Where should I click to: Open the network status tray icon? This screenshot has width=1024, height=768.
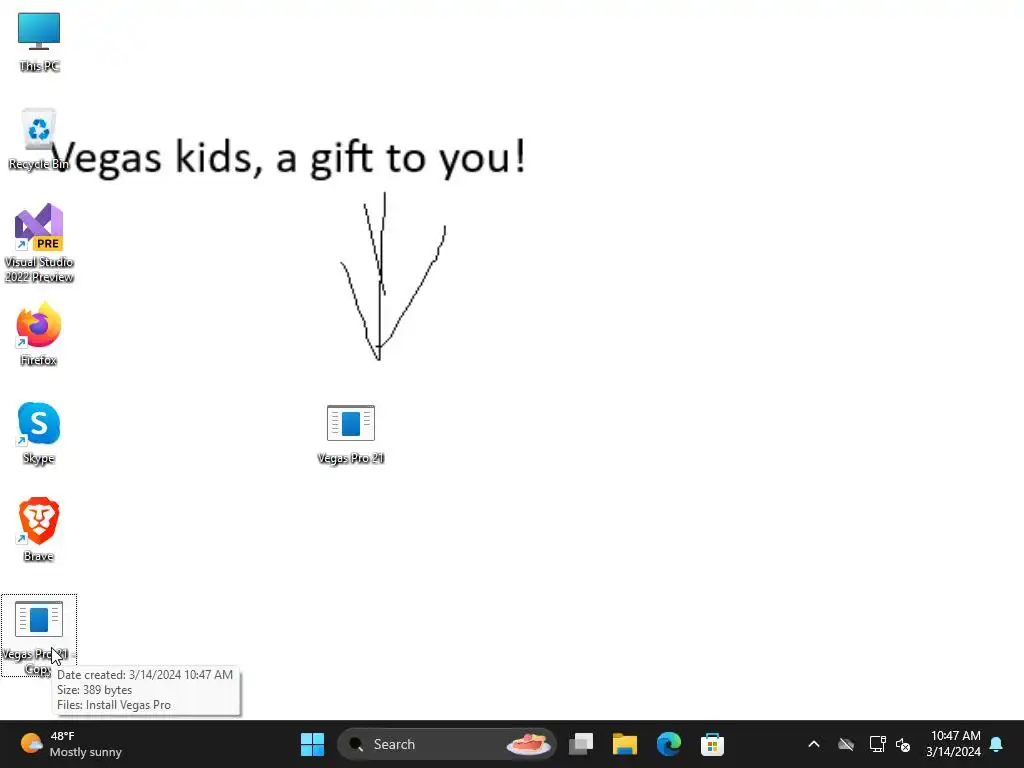877,744
